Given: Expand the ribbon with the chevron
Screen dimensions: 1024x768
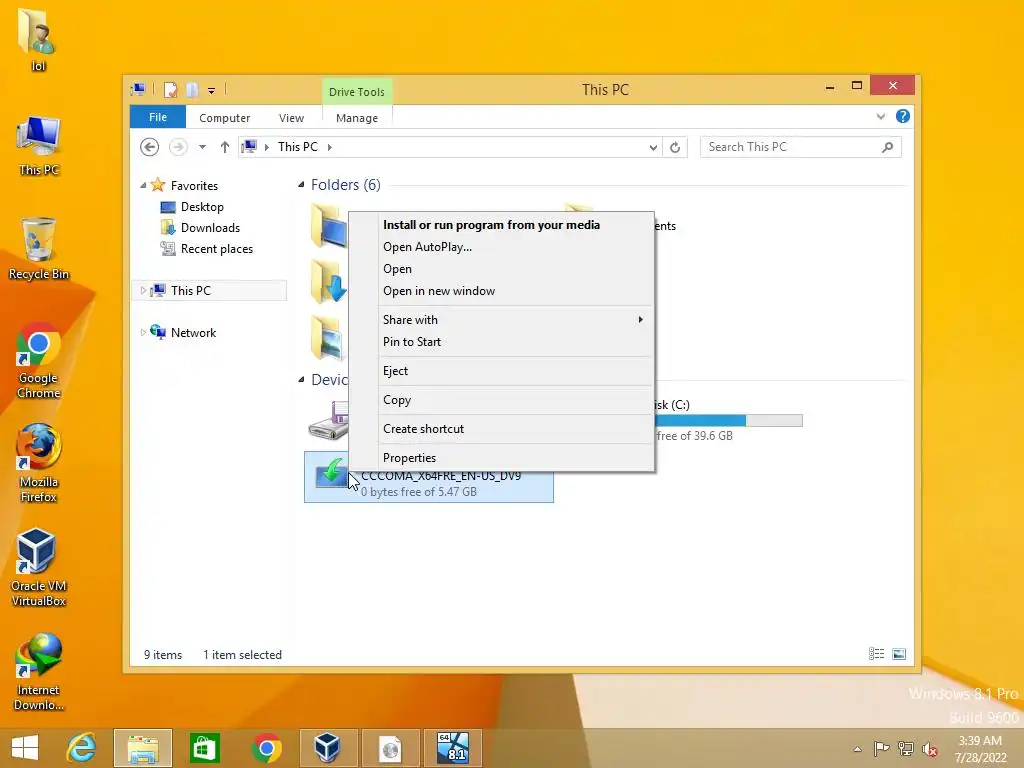Looking at the screenshot, I should pos(881,116).
